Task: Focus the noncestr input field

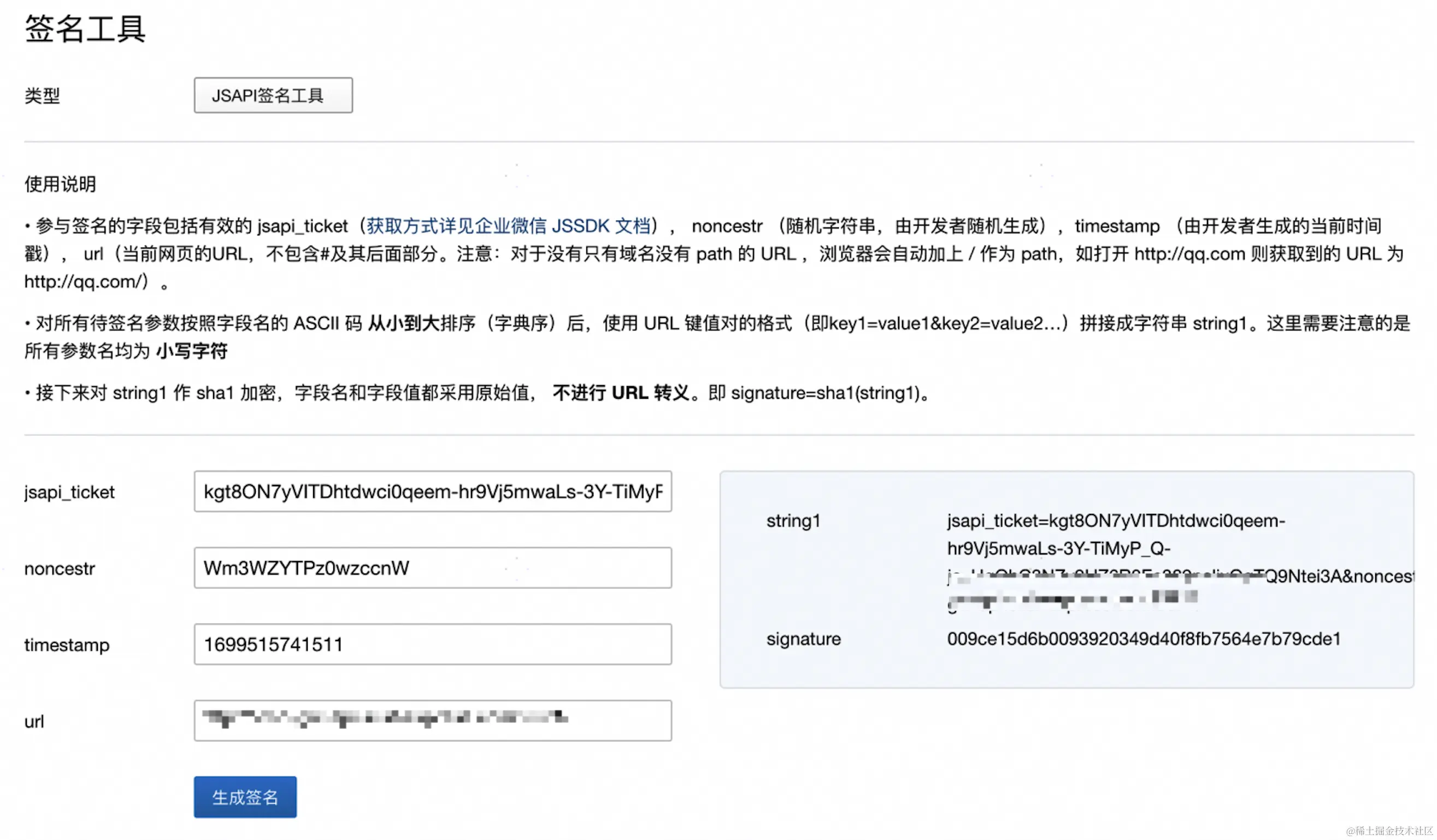Action: coord(432,567)
